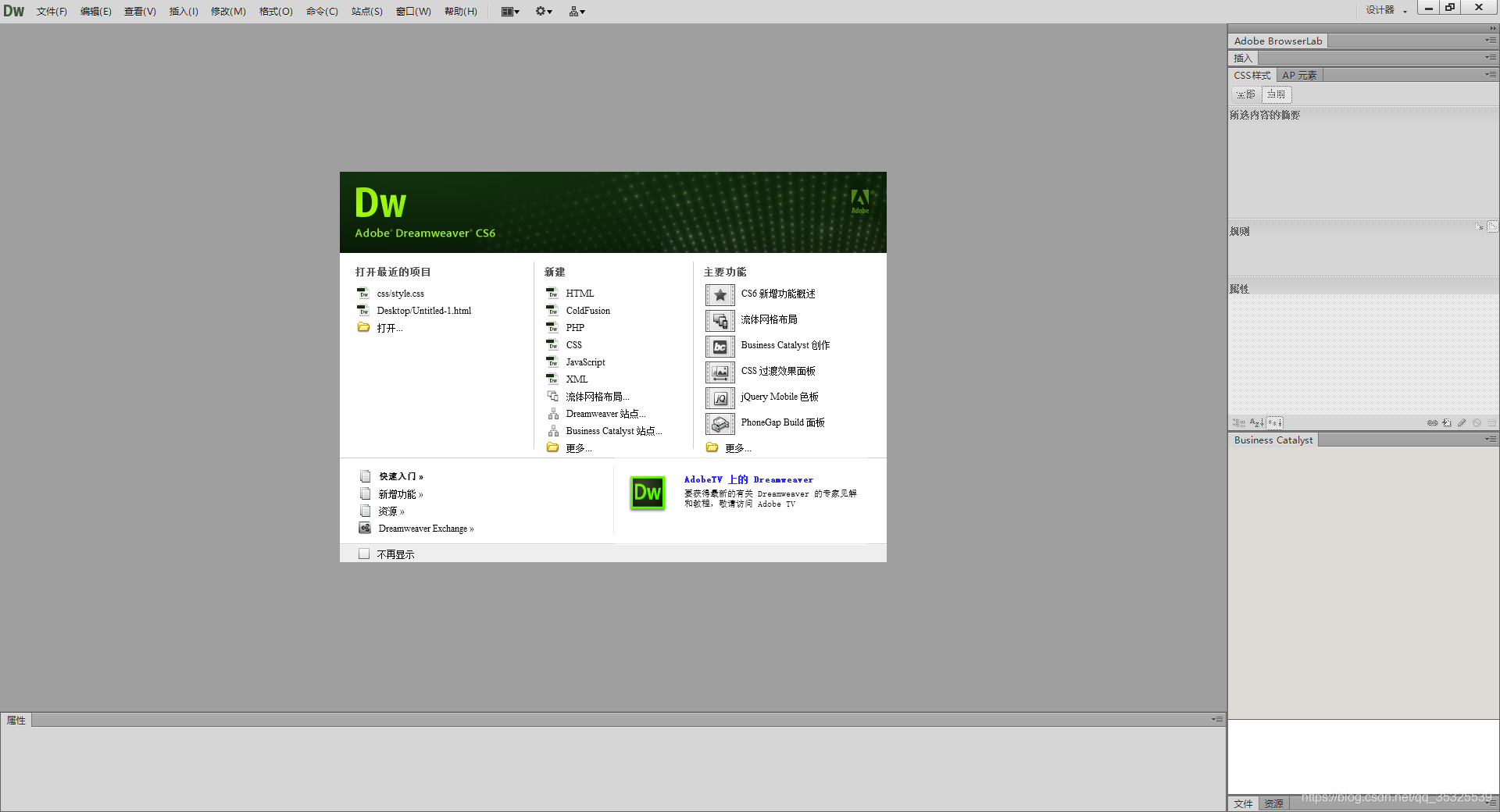This screenshot has height=812, width=1500.
Task: Create new HTML document icon
Action: tap(552, 293)
